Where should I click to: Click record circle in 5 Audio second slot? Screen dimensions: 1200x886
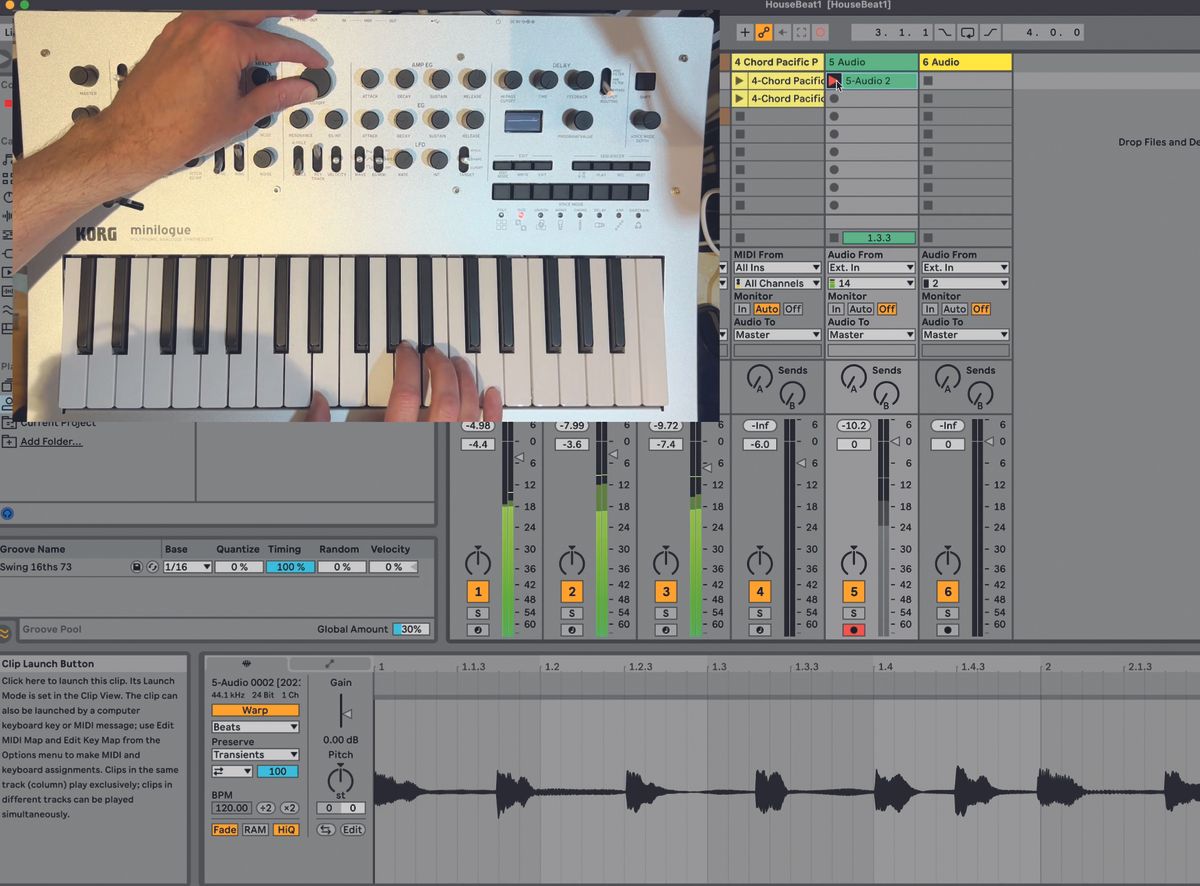[x=834, y=99]
